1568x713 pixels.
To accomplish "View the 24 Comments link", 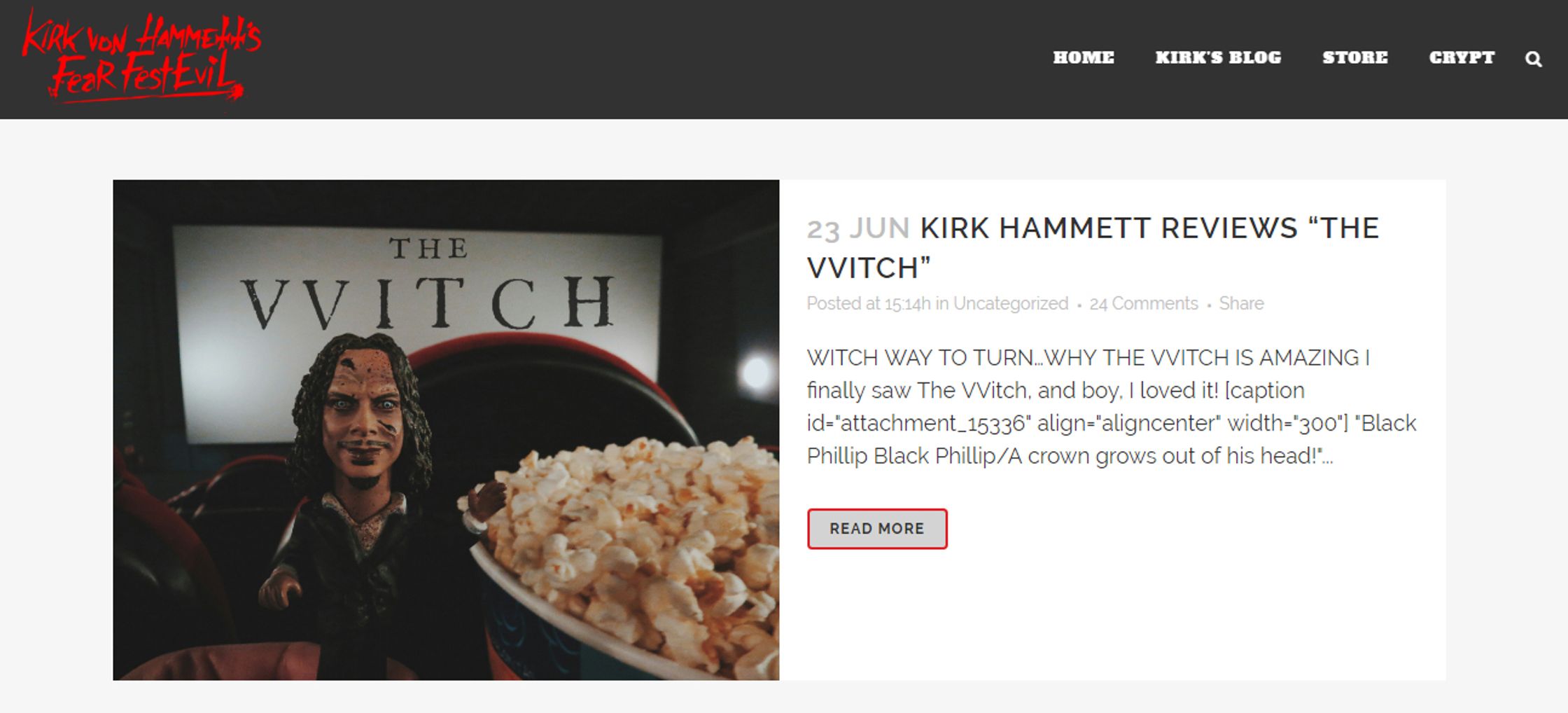I will pyautogui.click(x=1143, y=303).
